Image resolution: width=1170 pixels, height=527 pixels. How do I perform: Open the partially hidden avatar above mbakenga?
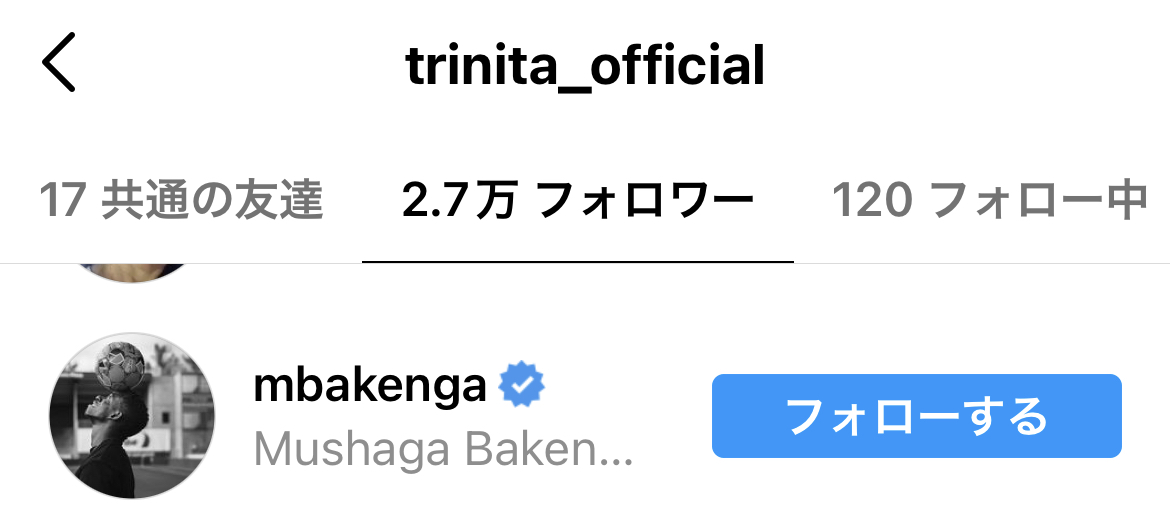click(x=132, y=273)
